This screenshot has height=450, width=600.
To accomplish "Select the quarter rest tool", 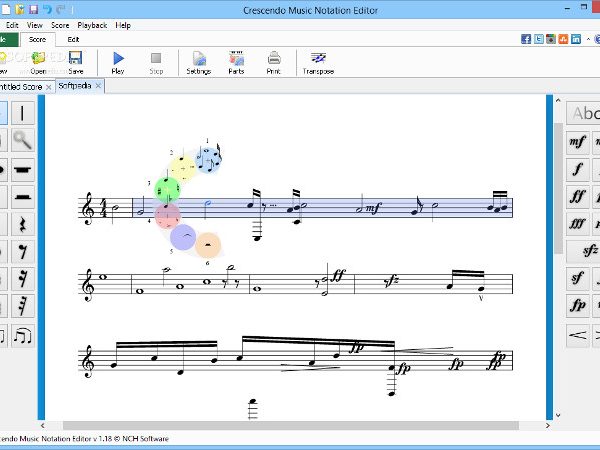I will 23,224.
